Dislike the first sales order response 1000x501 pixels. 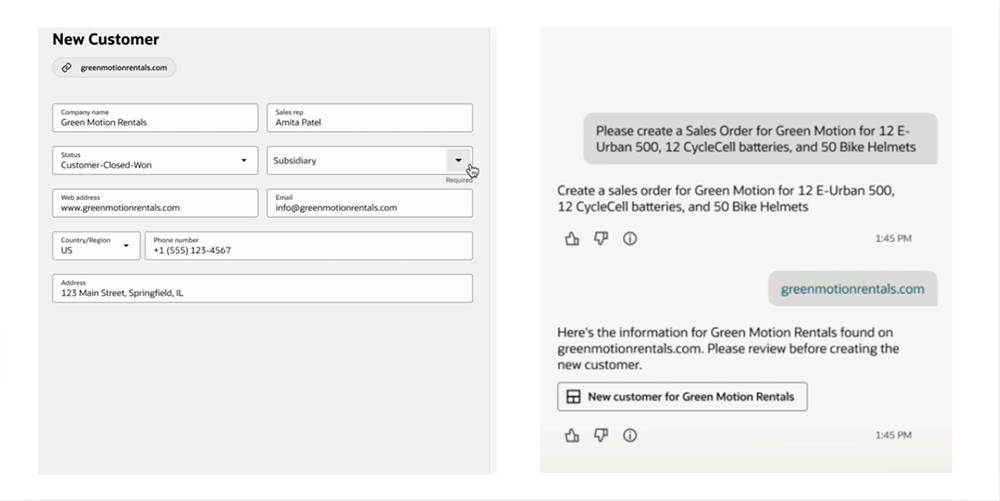pyautogui.click(x=601, y=239)
